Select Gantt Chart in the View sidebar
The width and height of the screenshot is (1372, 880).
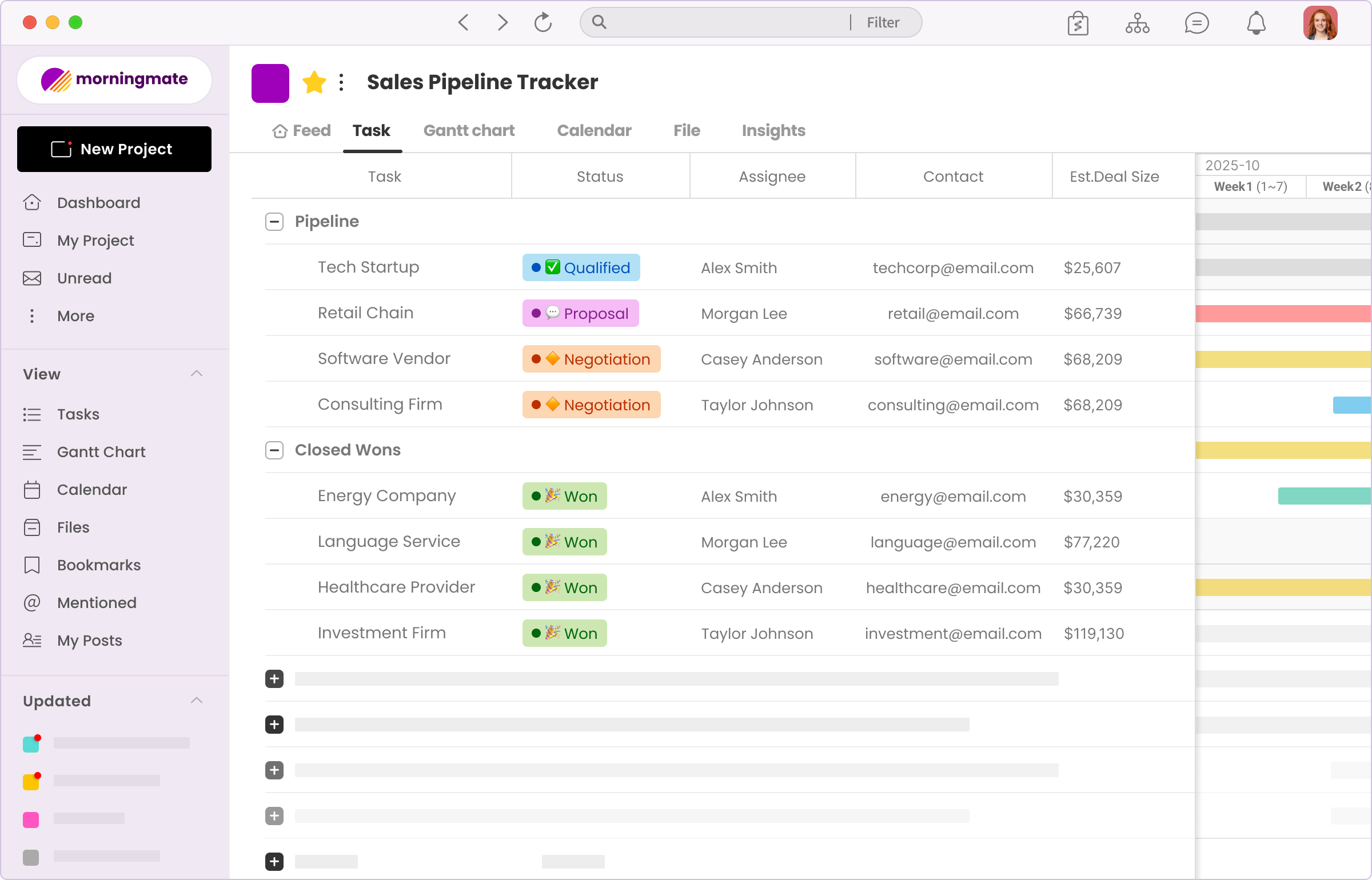click(101, 451)
